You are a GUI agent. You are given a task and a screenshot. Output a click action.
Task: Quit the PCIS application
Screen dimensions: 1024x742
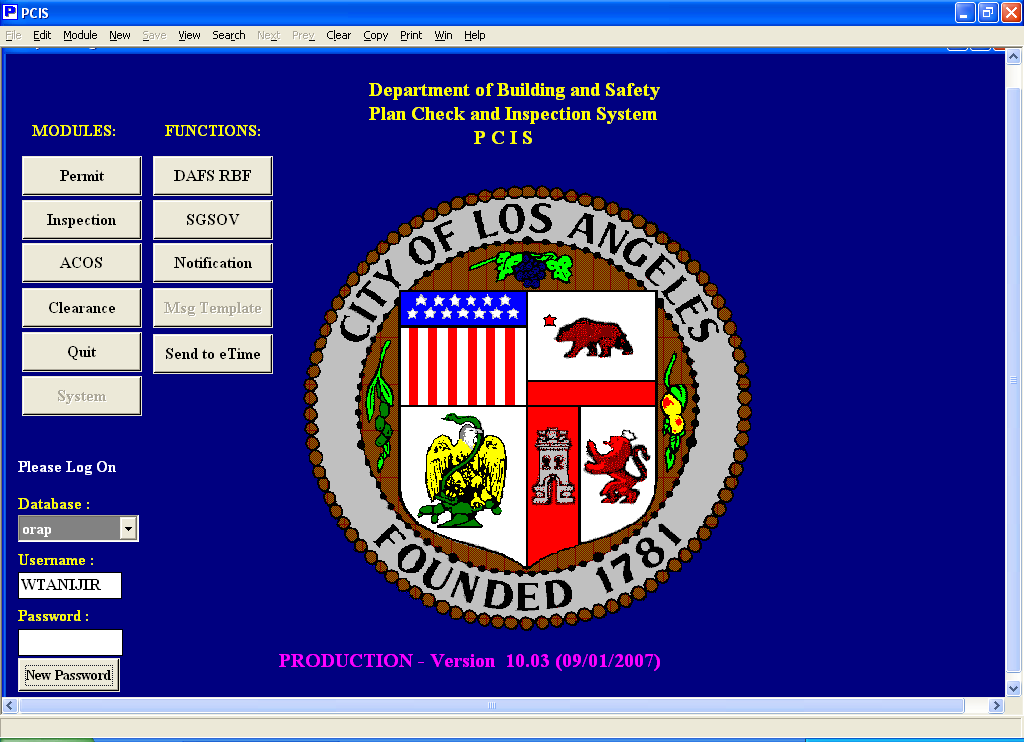[x=80, y=351]
